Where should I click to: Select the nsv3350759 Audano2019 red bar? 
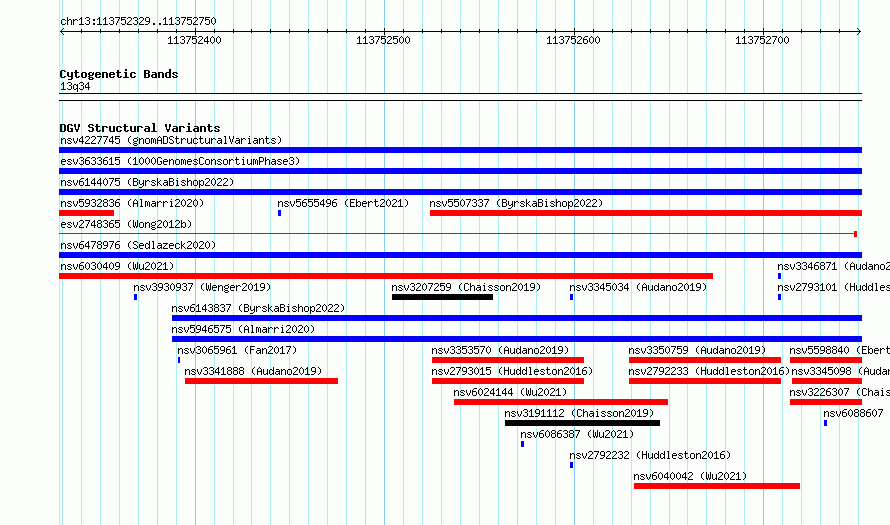tap(704, 360)
